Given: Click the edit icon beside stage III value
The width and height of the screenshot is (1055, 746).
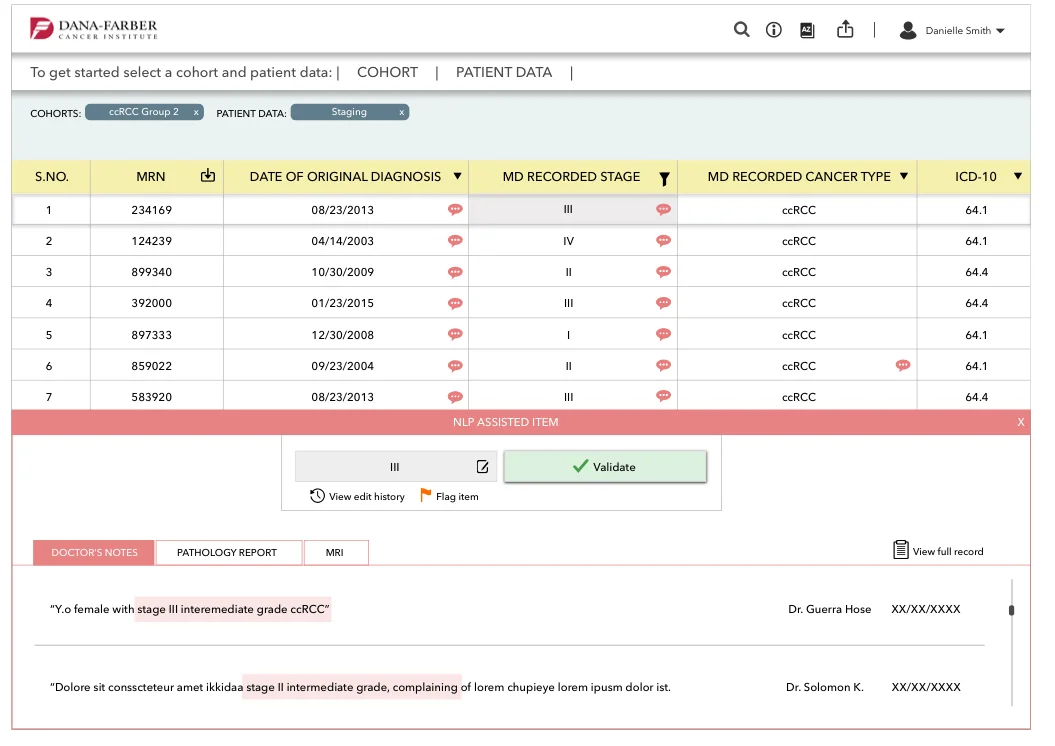Looking at the screenshot, I should tap(482, 466).
